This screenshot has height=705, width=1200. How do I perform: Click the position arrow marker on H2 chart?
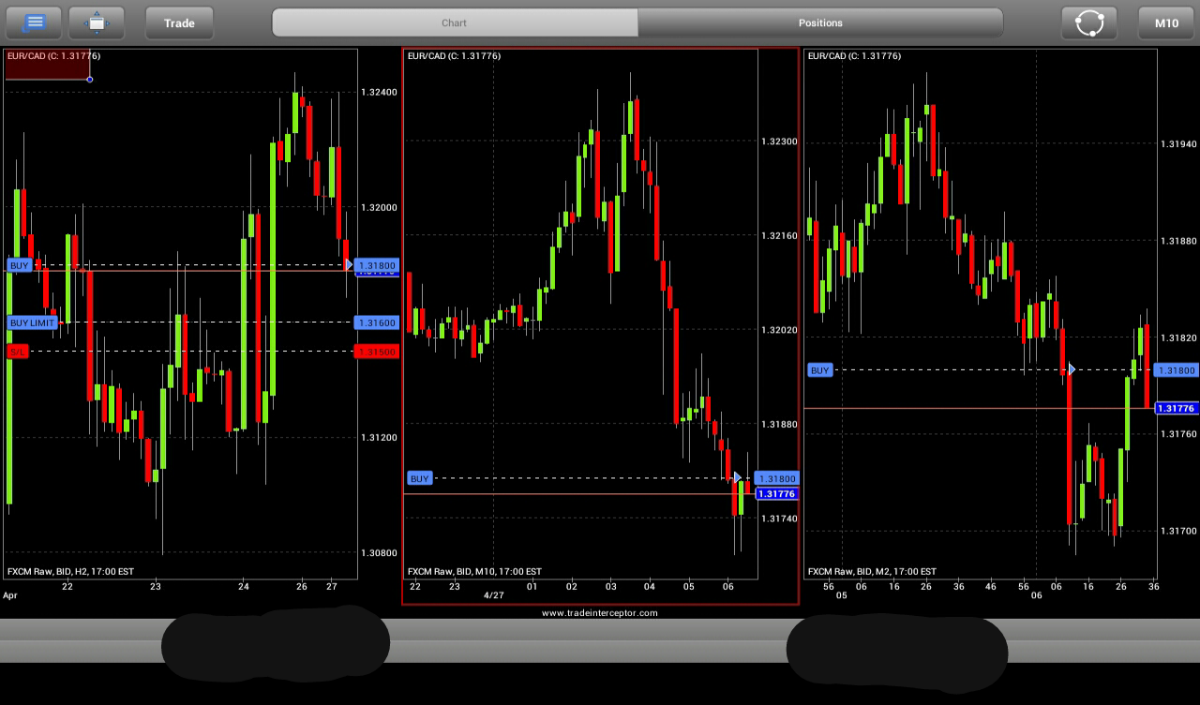349,265
